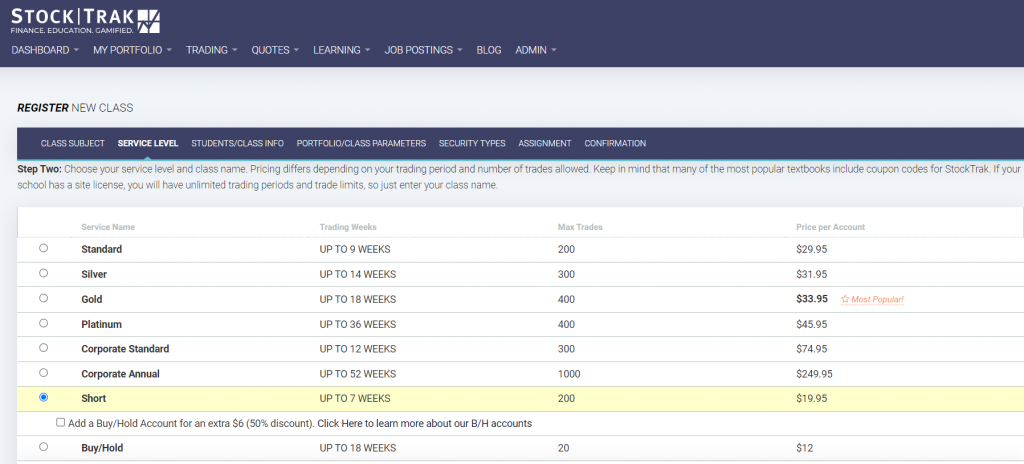Screen dimensions: 1024x464
Task: Click the Most Popular star icon
Action: pos(845,299)
